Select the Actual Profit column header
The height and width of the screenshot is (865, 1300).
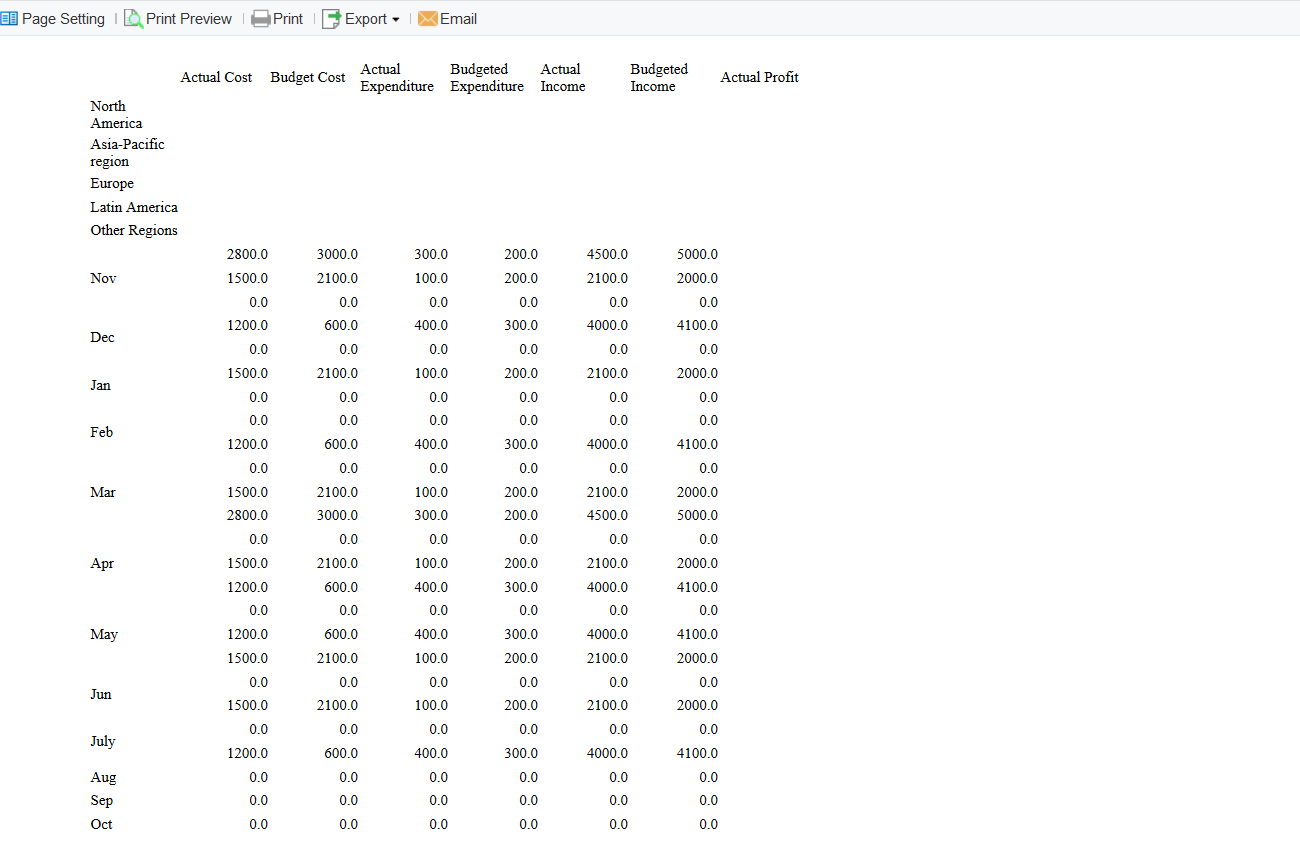(759, 77)
